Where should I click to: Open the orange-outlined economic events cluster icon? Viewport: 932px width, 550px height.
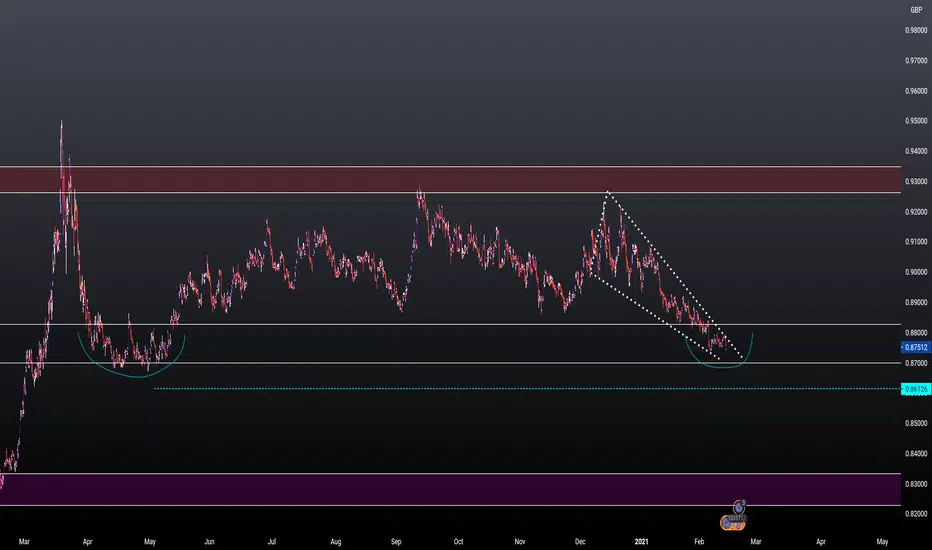tap(732, 523)
